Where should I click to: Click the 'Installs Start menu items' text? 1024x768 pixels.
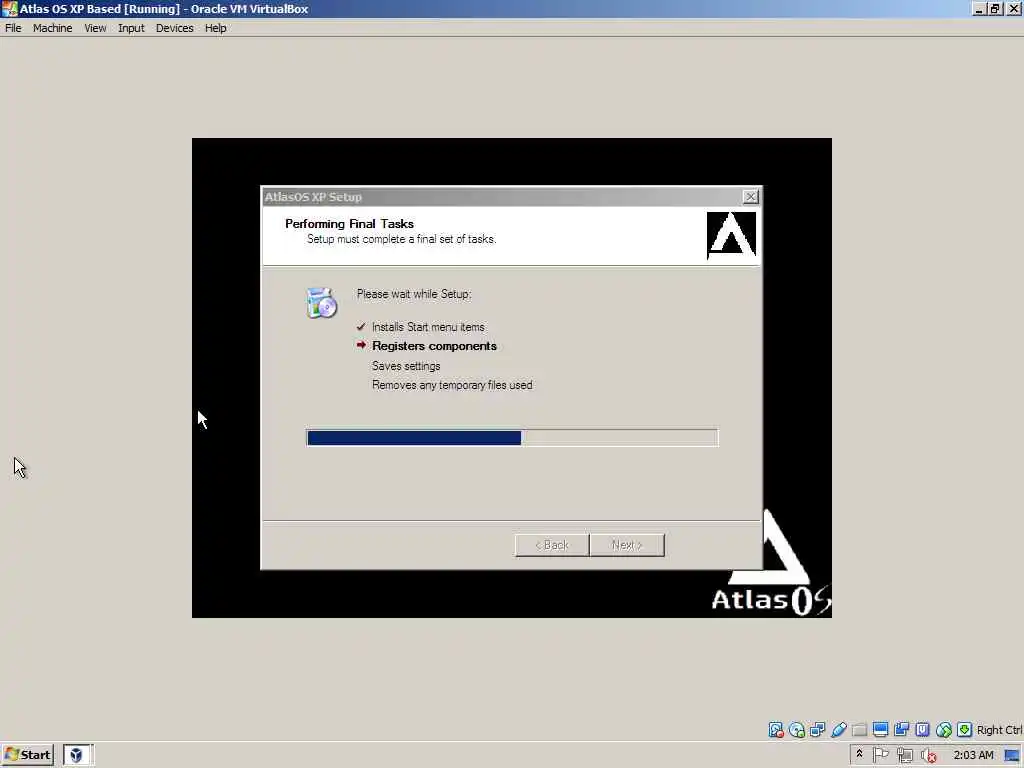(x=428, y=327)
